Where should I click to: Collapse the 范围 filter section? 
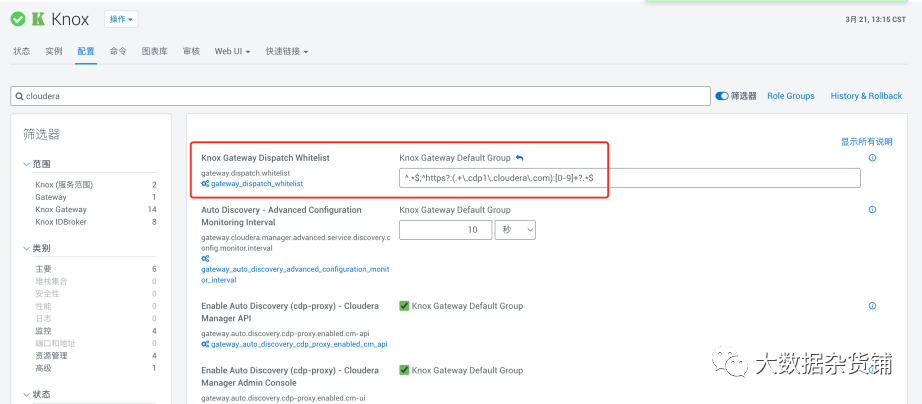point(36,163)
